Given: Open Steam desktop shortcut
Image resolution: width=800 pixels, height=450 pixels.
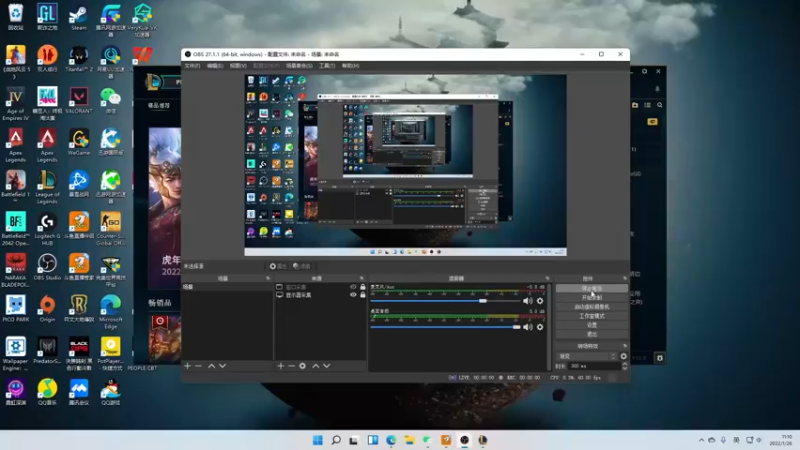Looking at the screenshot, I should coord(79,17).
